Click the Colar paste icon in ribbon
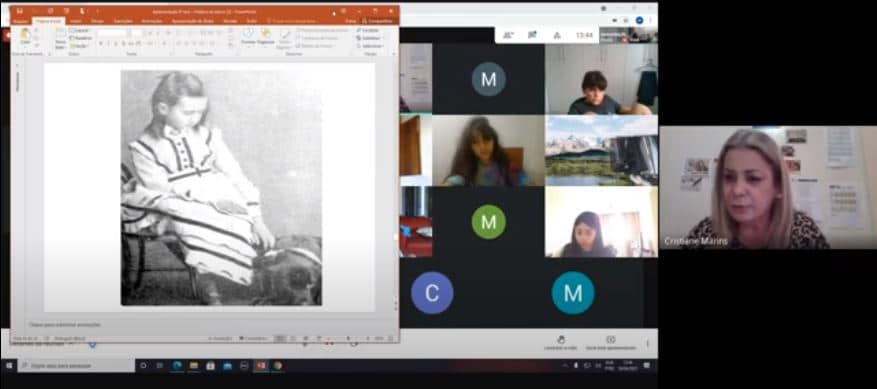Viewport: 877px width, 389px height. coord(25,37)
